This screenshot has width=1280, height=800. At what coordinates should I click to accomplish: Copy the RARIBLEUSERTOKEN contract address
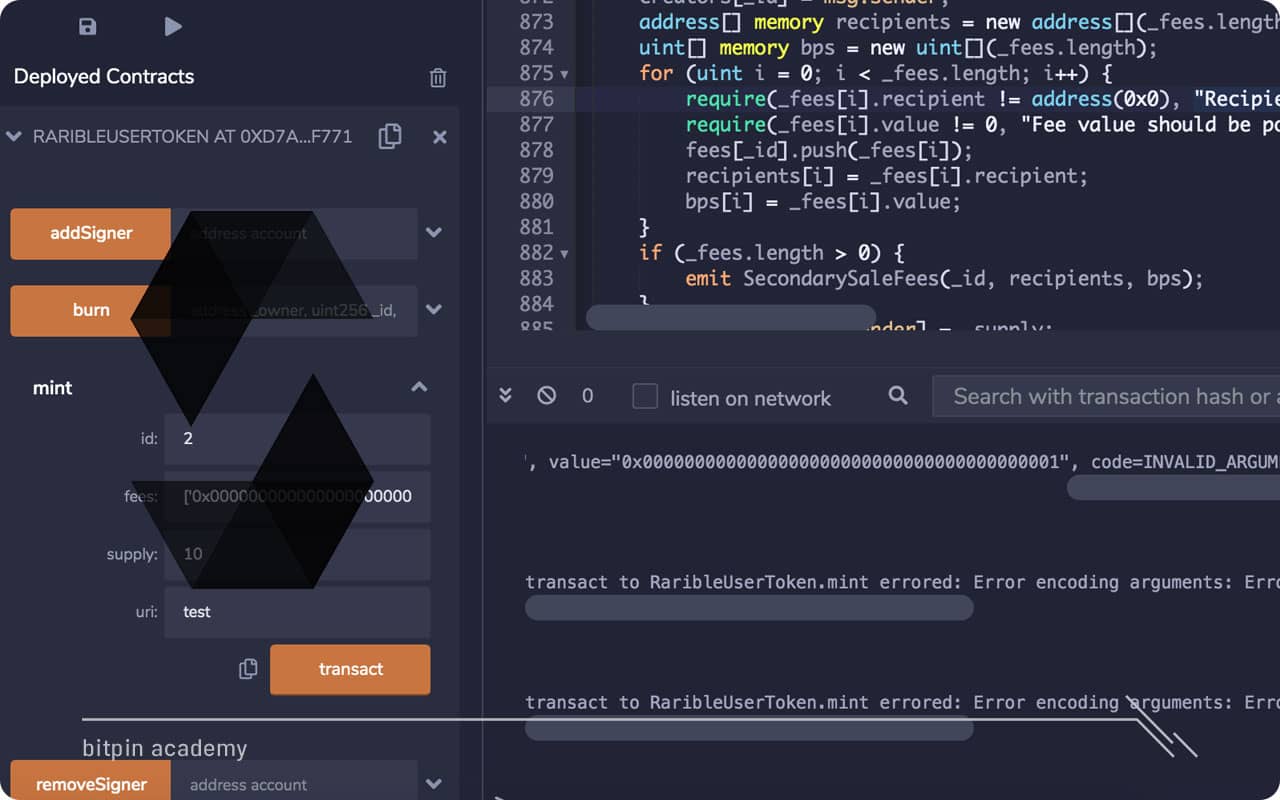click(390, 137)
